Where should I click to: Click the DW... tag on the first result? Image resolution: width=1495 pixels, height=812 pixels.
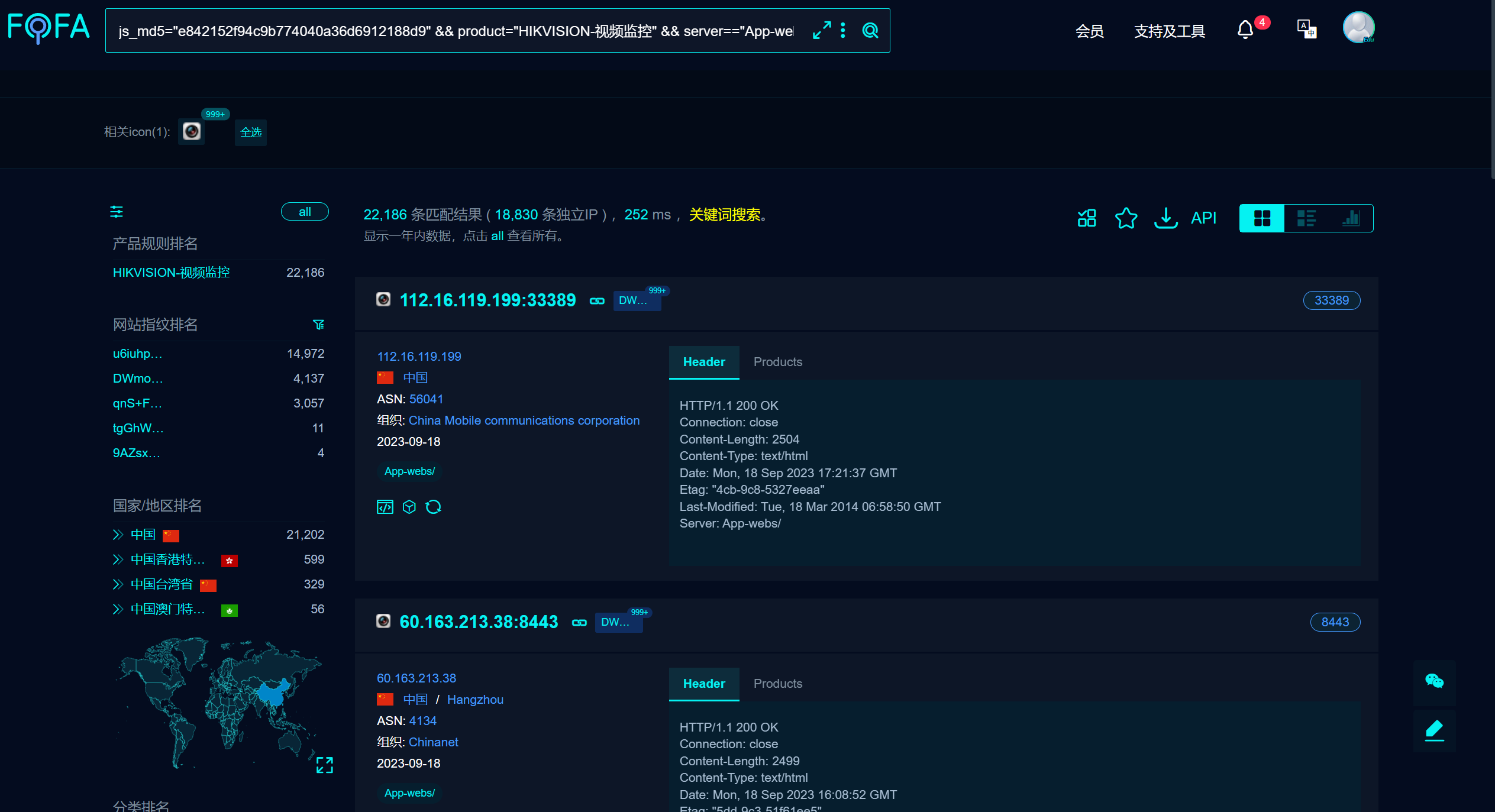(637, 300)
